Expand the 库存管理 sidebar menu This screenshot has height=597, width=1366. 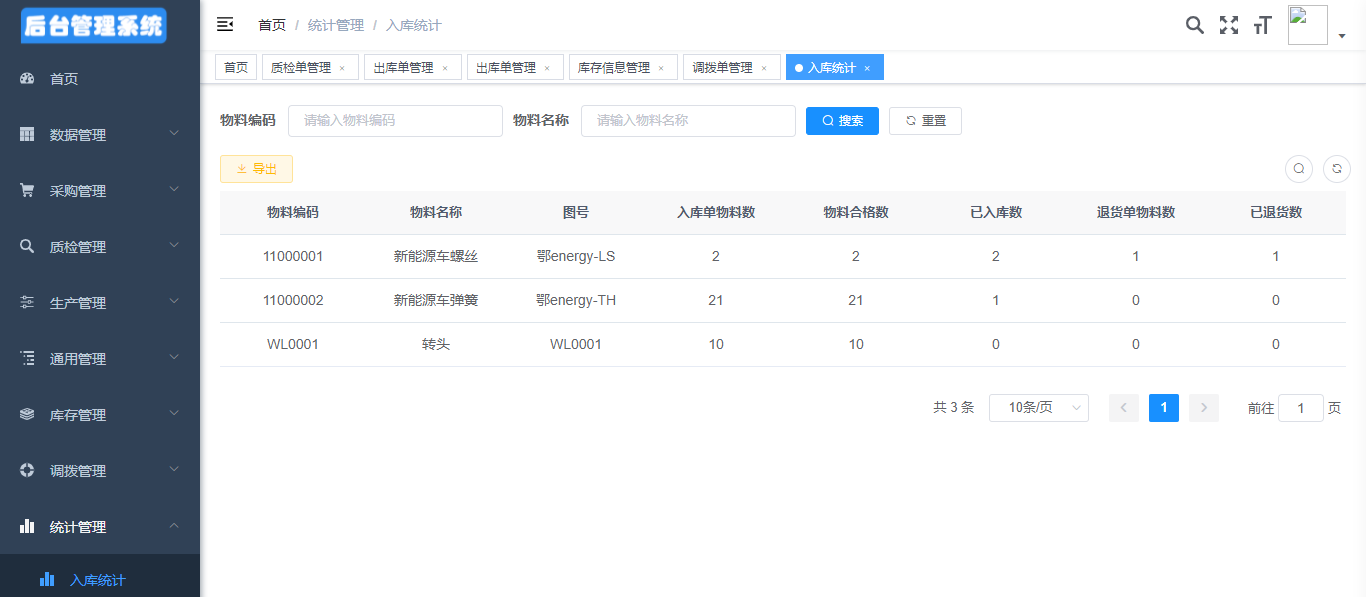100,415
